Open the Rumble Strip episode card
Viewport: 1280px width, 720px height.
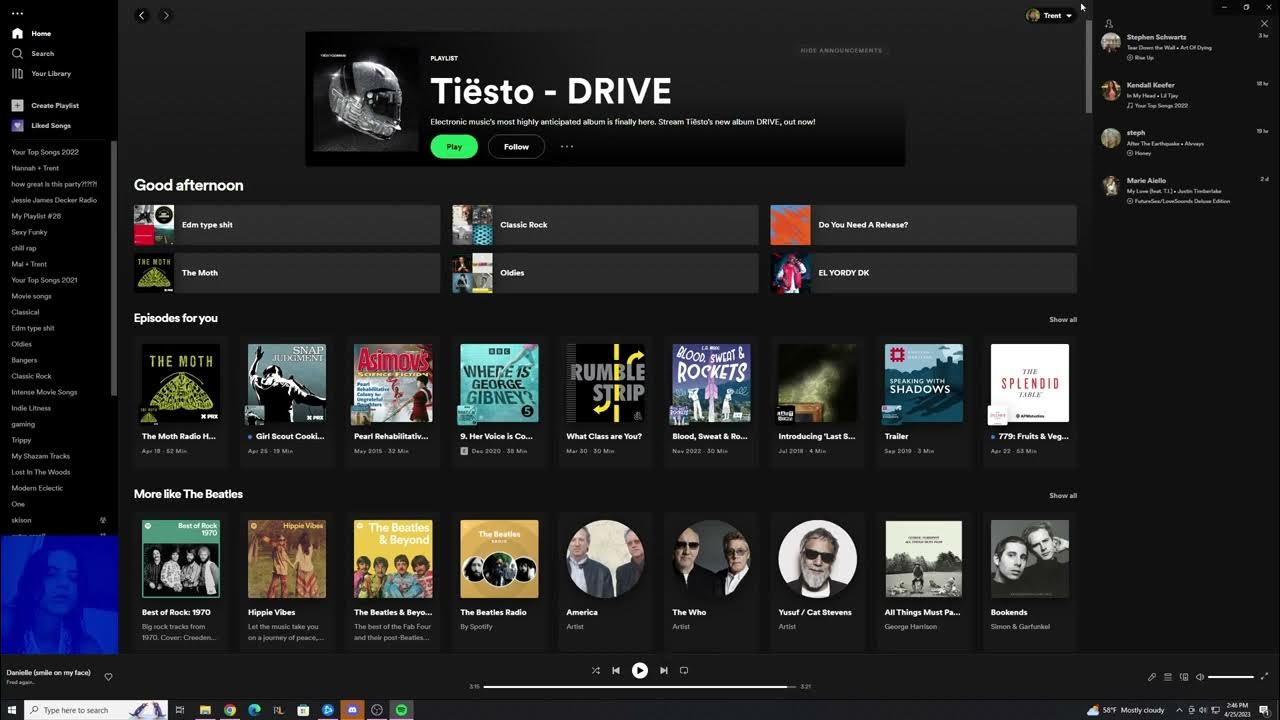coord(605,401)
